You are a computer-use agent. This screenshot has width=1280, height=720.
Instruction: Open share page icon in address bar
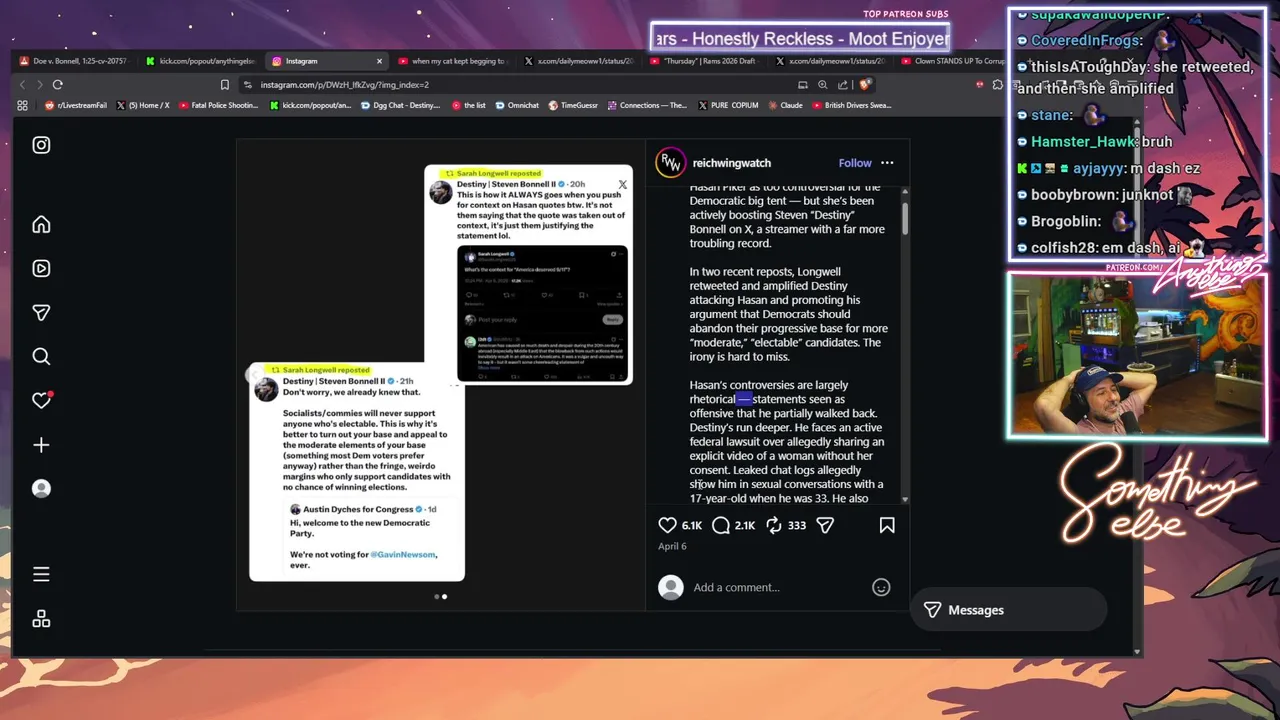point(843,85)
